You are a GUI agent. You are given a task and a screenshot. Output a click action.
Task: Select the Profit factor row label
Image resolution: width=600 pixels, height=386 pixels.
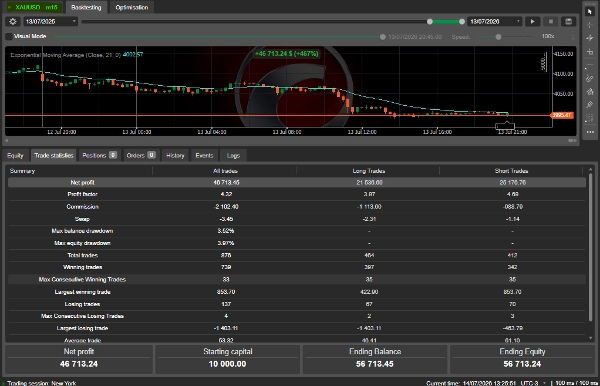pyautogui.click(x=82, y=194)
